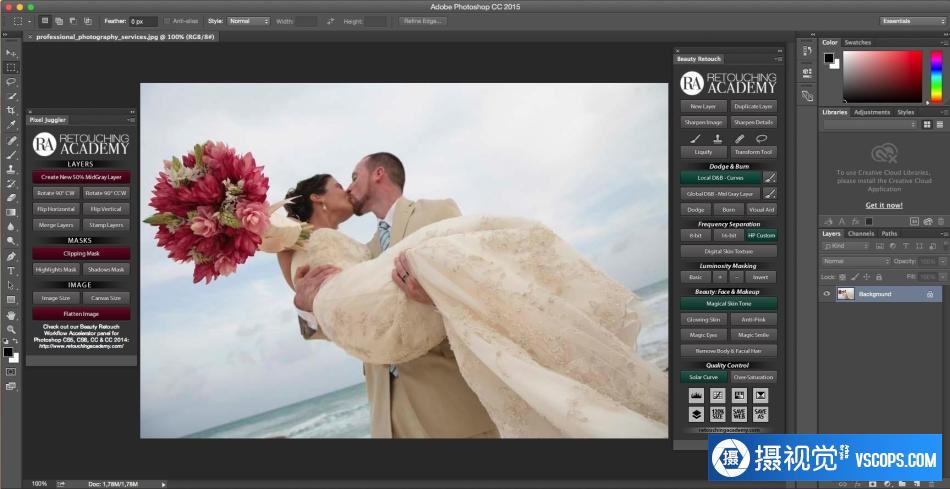Click the color picker field in Color panel
The height and width of the screenshot is (489, 950).
(x=883, y=76)
